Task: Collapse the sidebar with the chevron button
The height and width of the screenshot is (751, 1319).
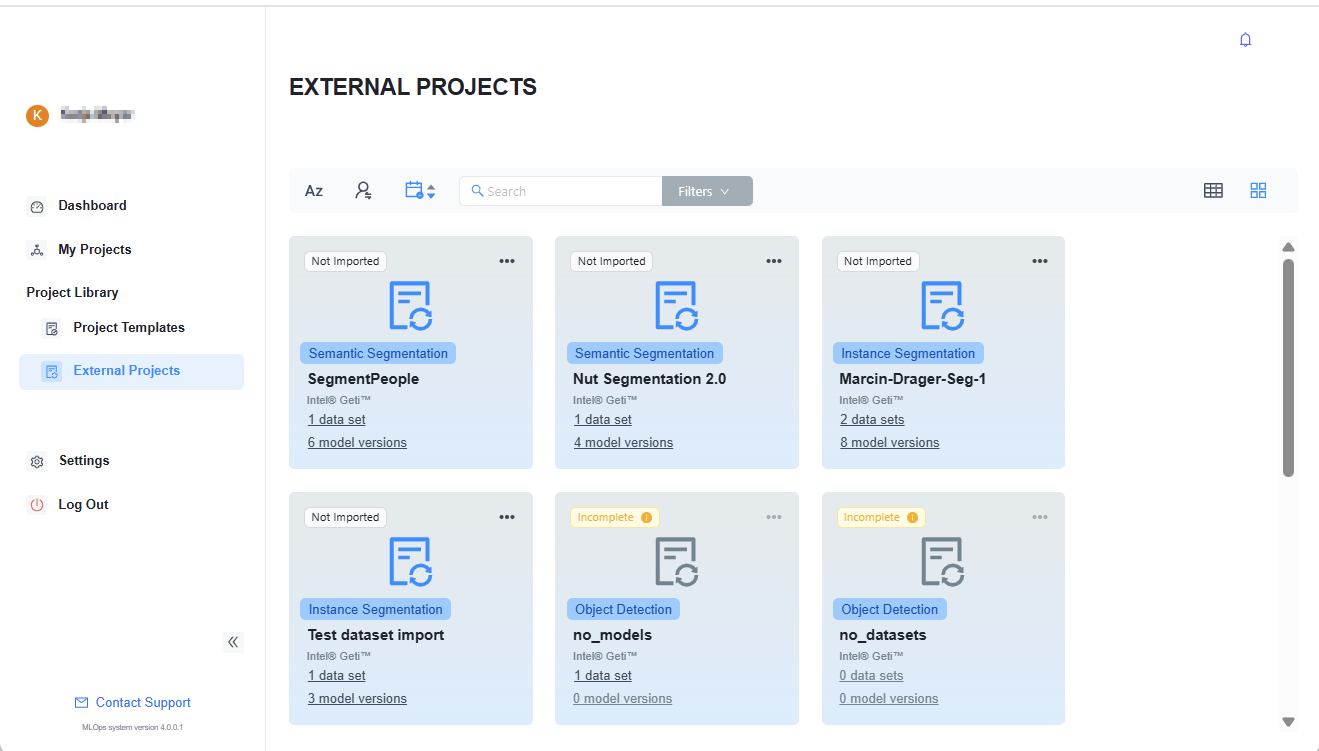Action: [233, 642]
